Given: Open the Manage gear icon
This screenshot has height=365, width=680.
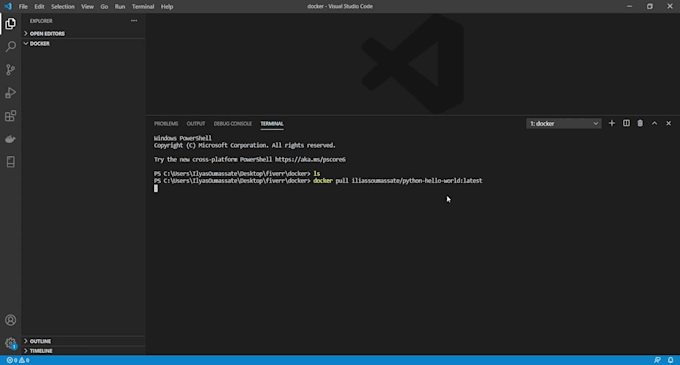Looking at the screenshot, I should [10, 343].
